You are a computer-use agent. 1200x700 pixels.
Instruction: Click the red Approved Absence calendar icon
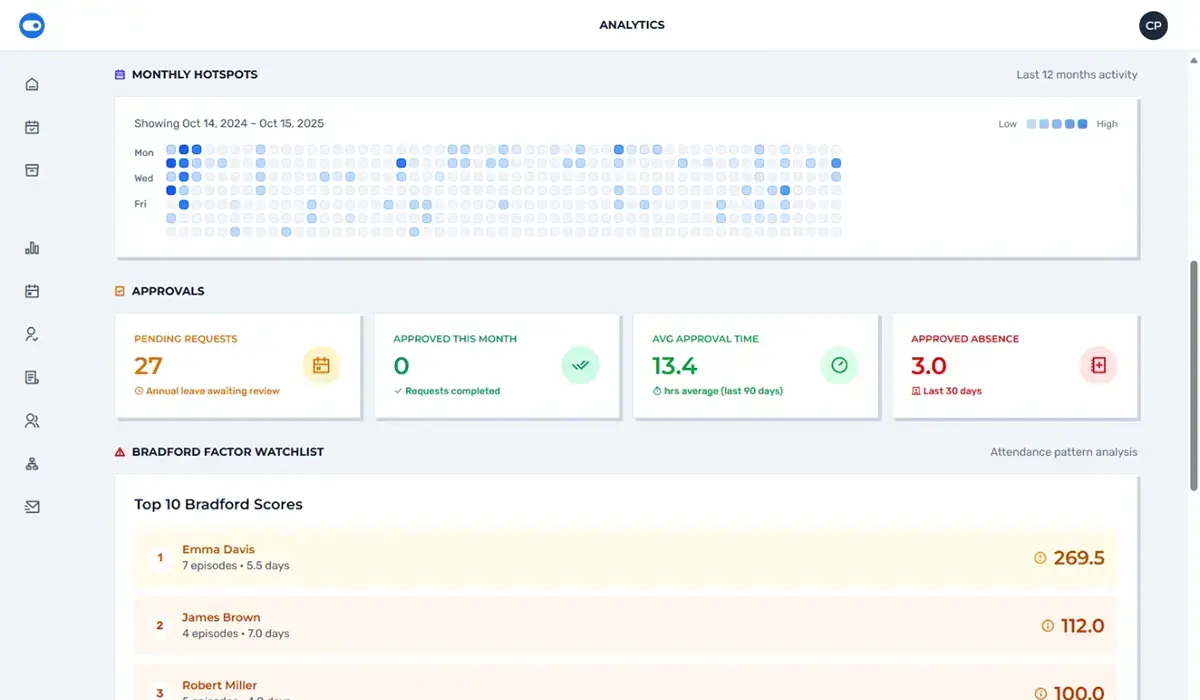(x=1098, y=365)
